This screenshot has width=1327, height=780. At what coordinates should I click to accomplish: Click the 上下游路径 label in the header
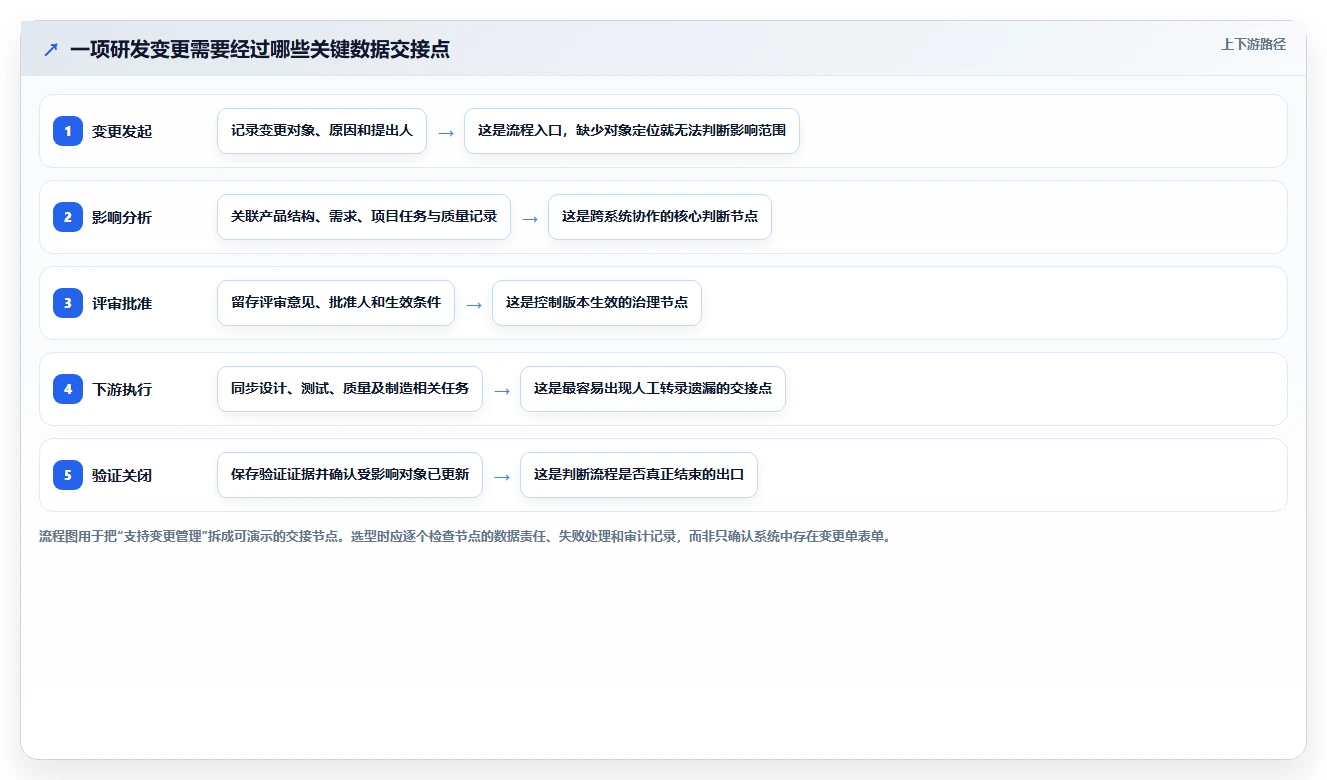1253,44
